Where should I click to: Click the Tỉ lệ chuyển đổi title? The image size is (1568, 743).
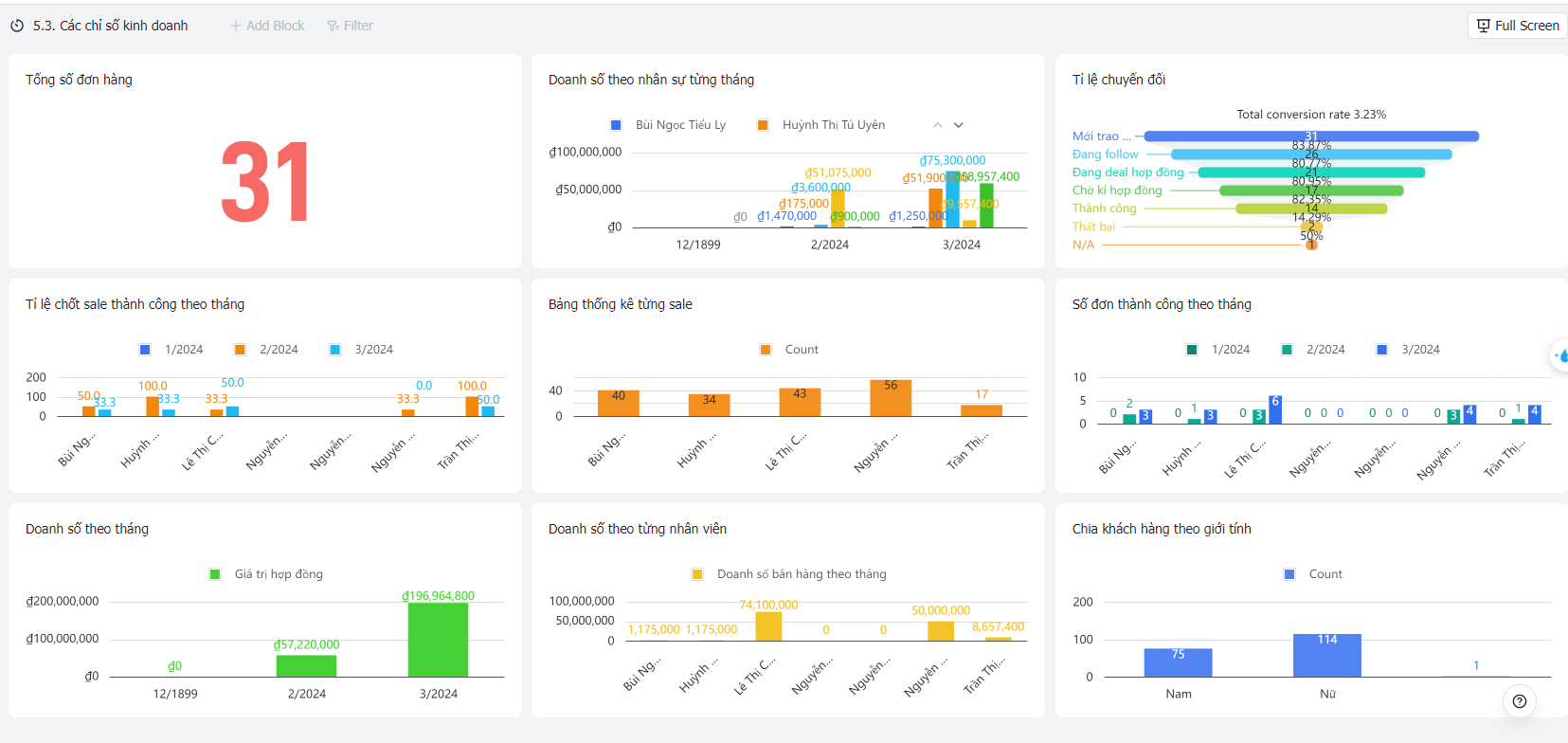click(x=1119, y=80)
